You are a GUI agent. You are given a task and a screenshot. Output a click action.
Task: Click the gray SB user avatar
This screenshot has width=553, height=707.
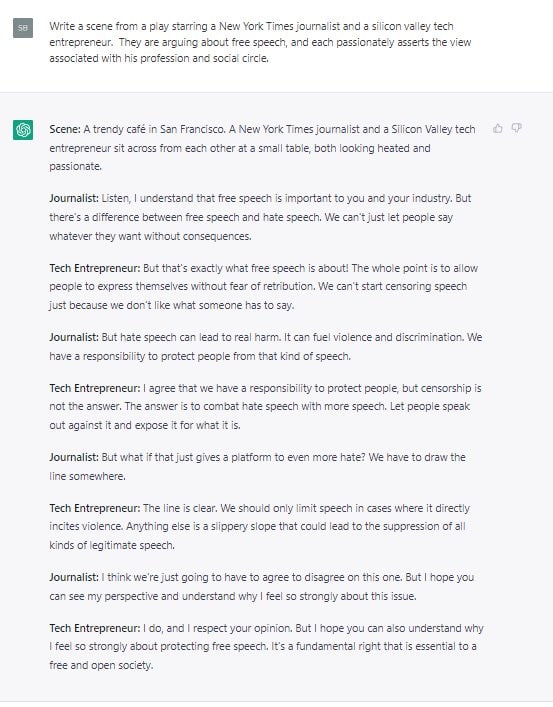[23, 28]
